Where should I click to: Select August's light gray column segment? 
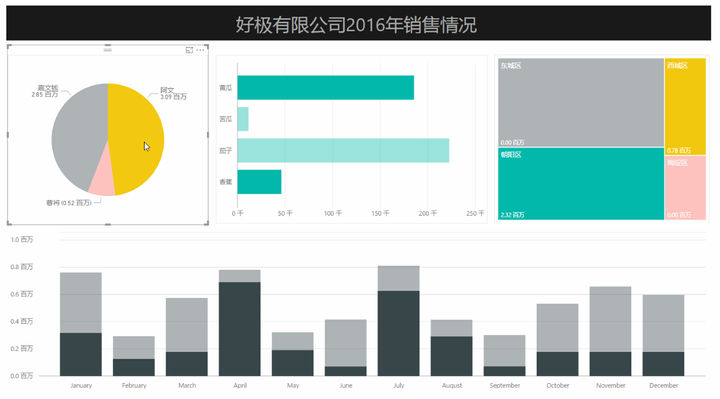(x=451, y=328)
